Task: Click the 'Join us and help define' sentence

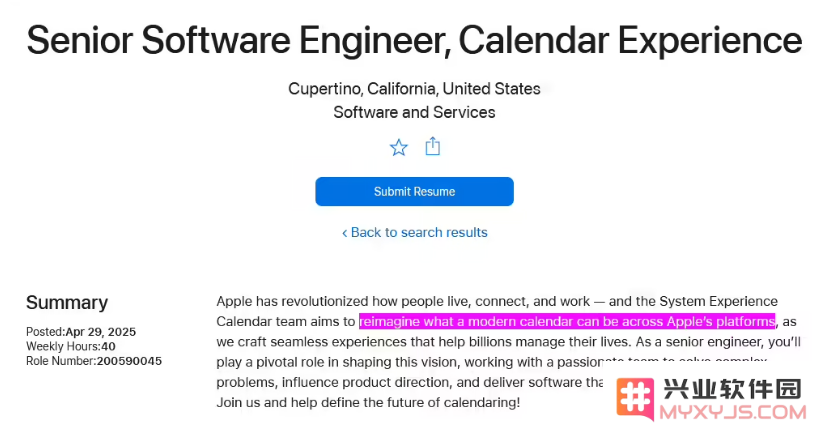Action: (368, 402)
